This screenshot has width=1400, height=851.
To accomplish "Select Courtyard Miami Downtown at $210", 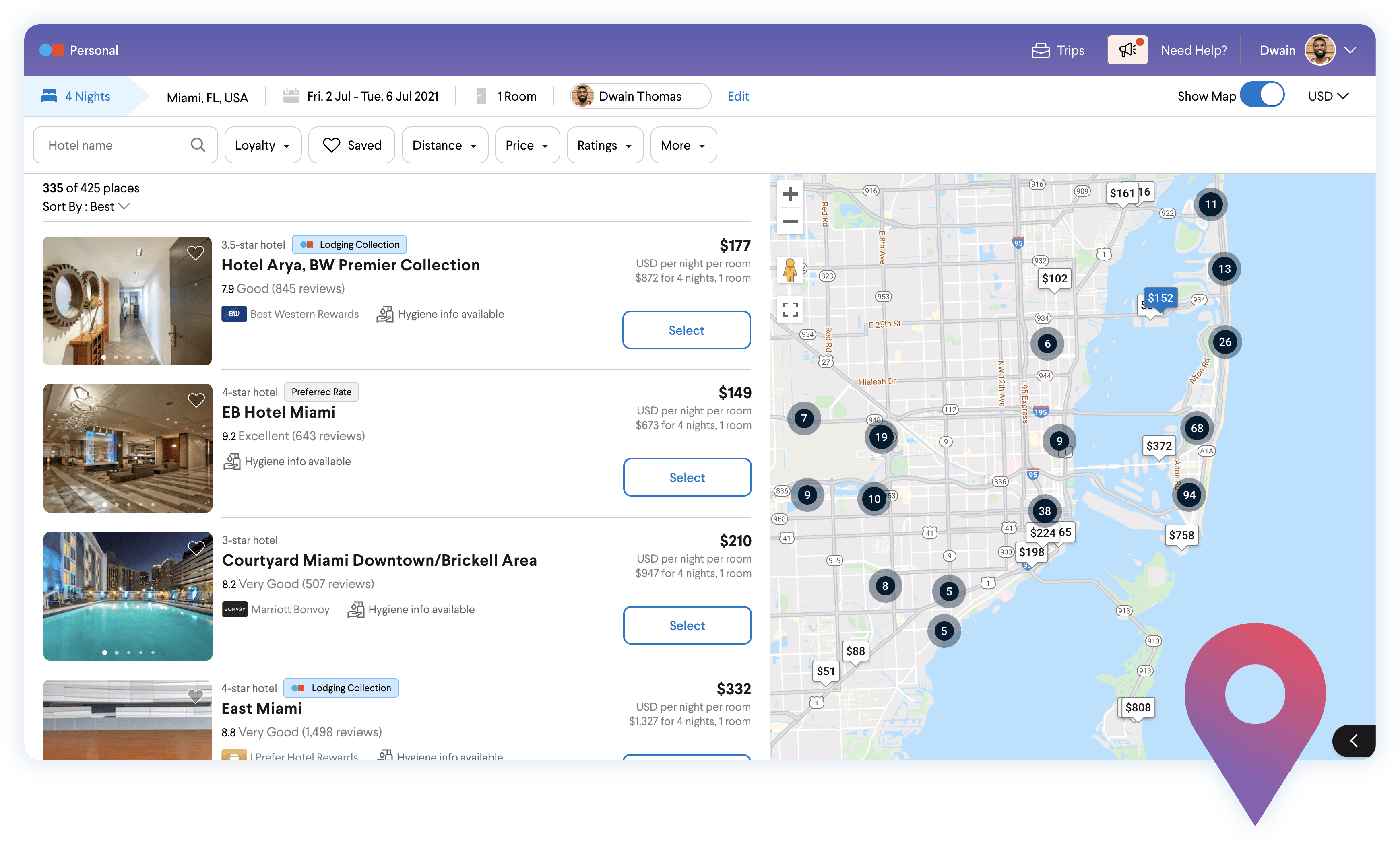I will pos(687,625).
